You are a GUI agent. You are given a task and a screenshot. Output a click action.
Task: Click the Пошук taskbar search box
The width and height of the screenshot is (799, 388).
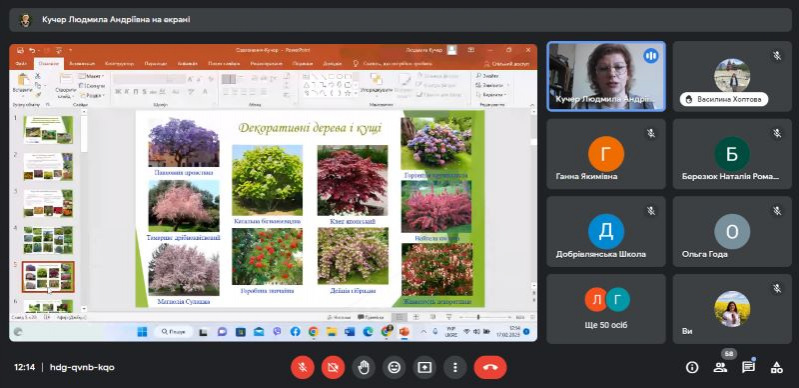(x=173, y=332)
